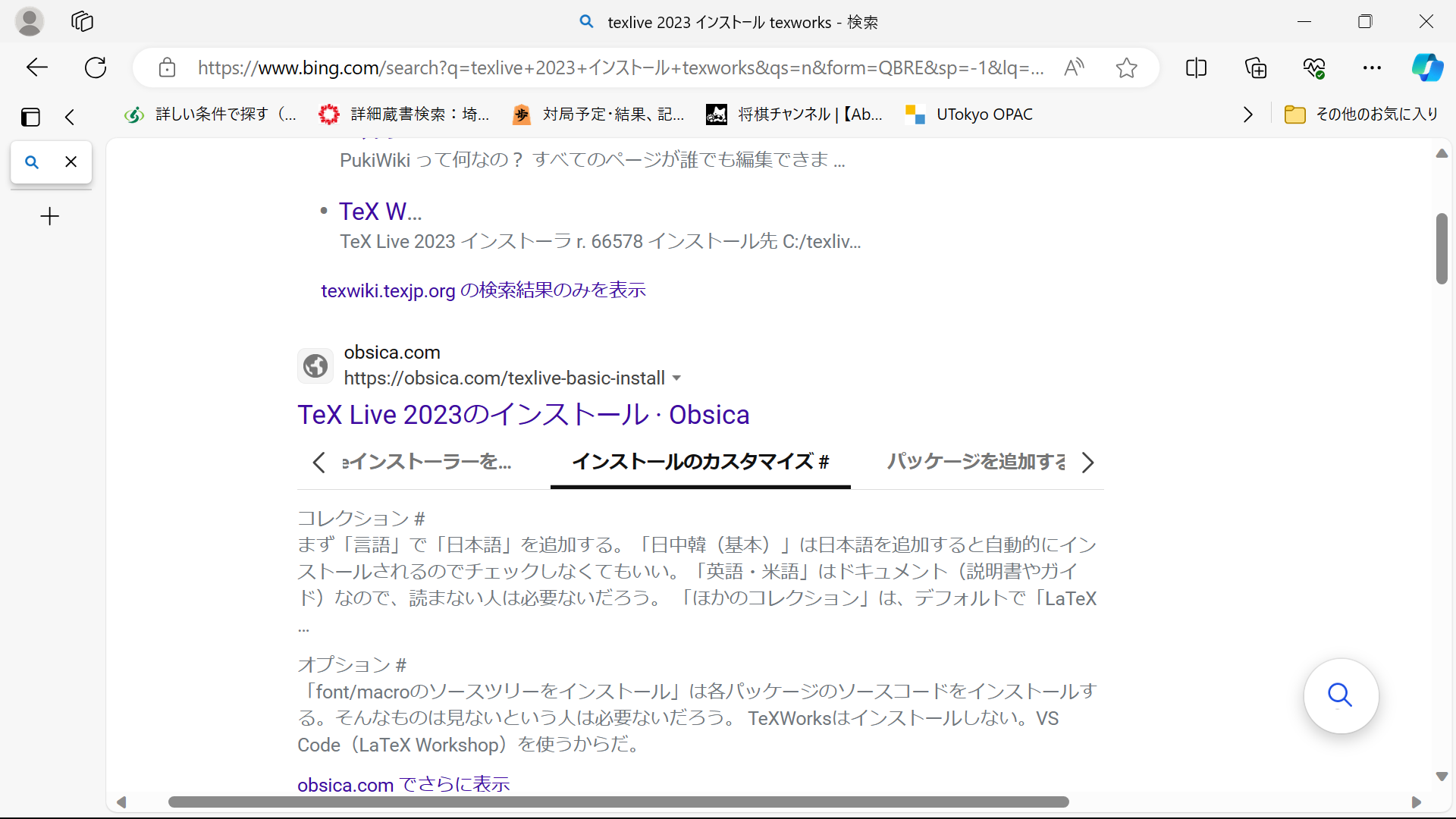Open the browser profile avatar
This screenshot has width=1456, height=819.
[30, 22]
